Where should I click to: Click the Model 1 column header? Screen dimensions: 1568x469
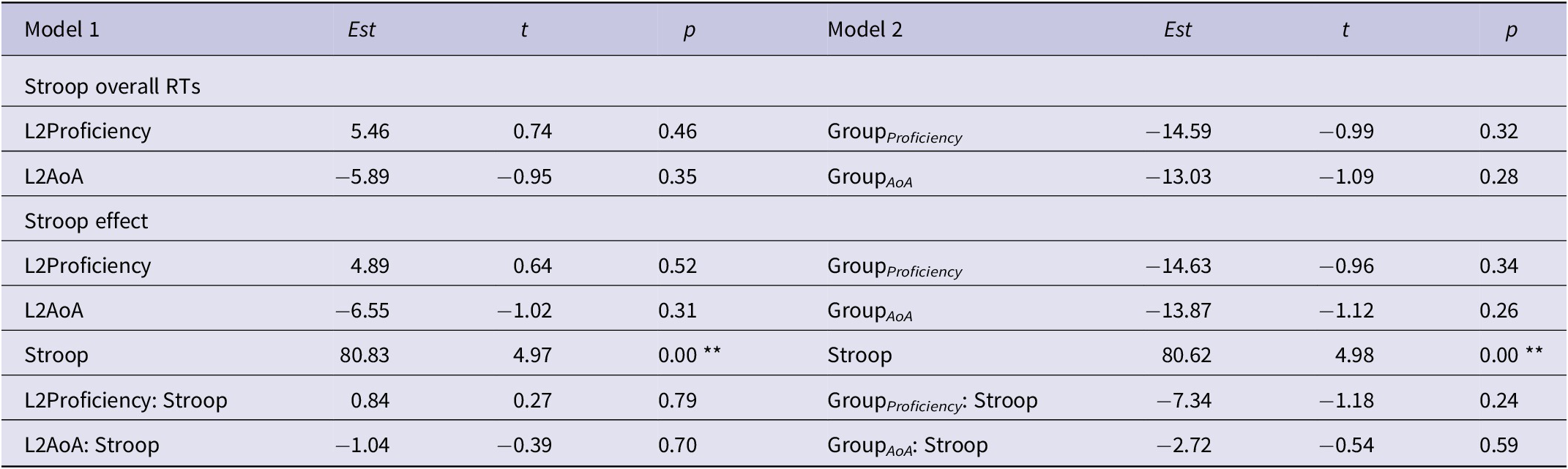tap(61, 29)
